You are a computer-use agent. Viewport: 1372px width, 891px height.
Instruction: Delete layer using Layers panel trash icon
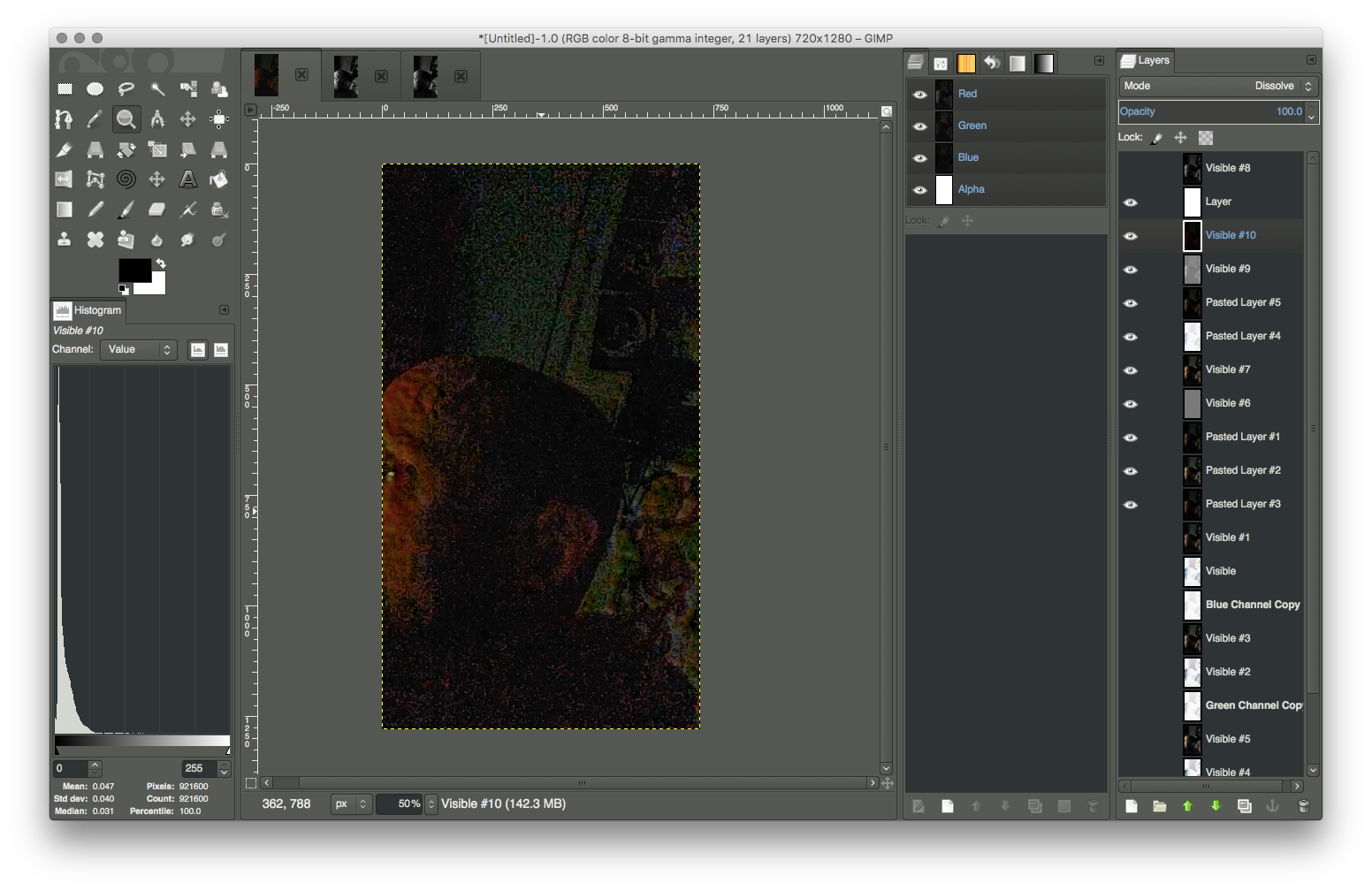1303,806
